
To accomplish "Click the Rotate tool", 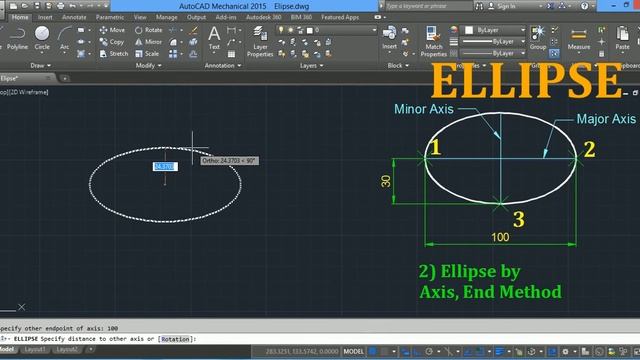I will coord(149,30).
